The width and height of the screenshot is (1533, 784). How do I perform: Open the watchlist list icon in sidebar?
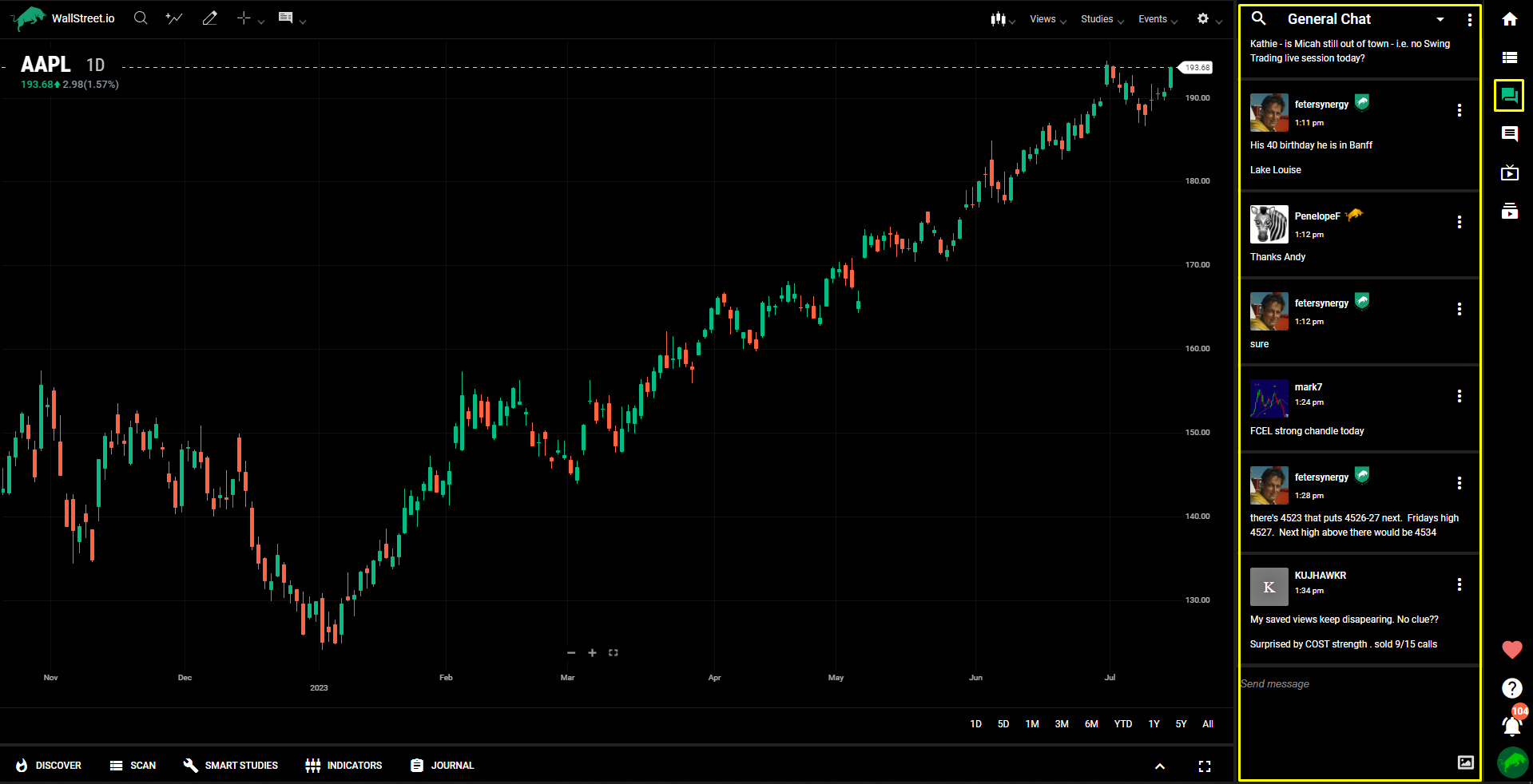pos(1510,57)
